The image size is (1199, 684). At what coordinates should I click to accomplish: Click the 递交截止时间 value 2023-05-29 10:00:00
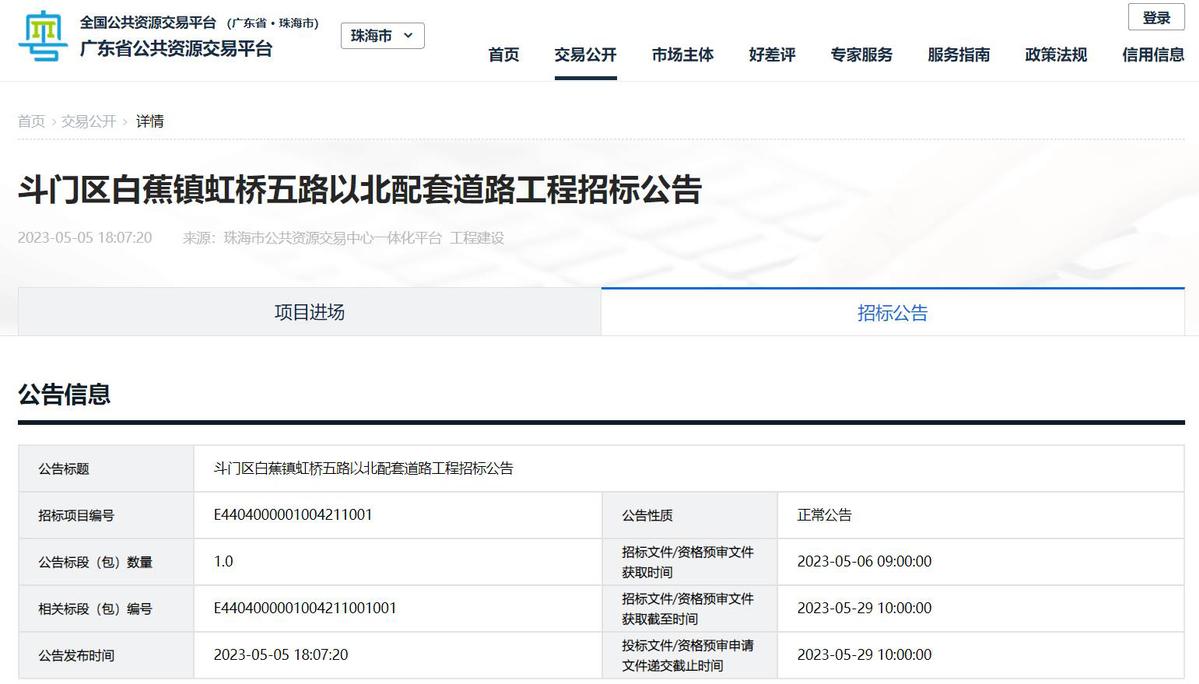point(864,655)
